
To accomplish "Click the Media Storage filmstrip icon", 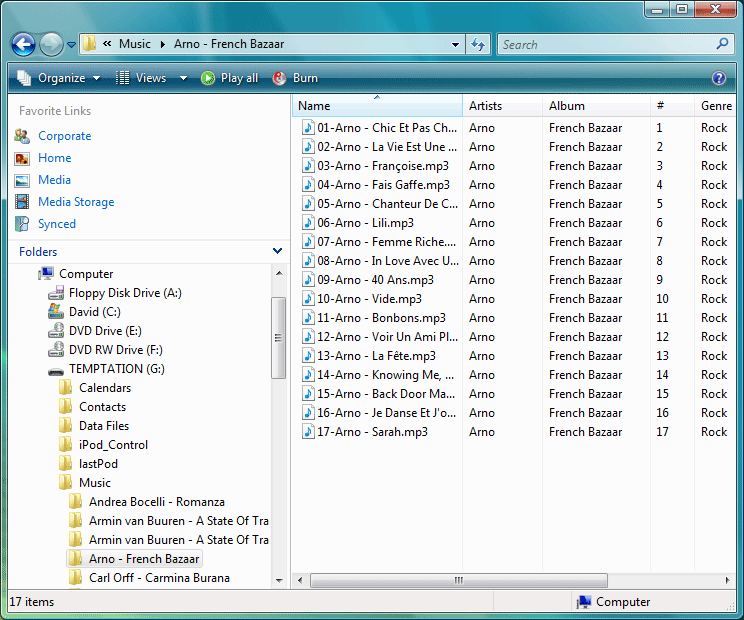I will 22,202.
